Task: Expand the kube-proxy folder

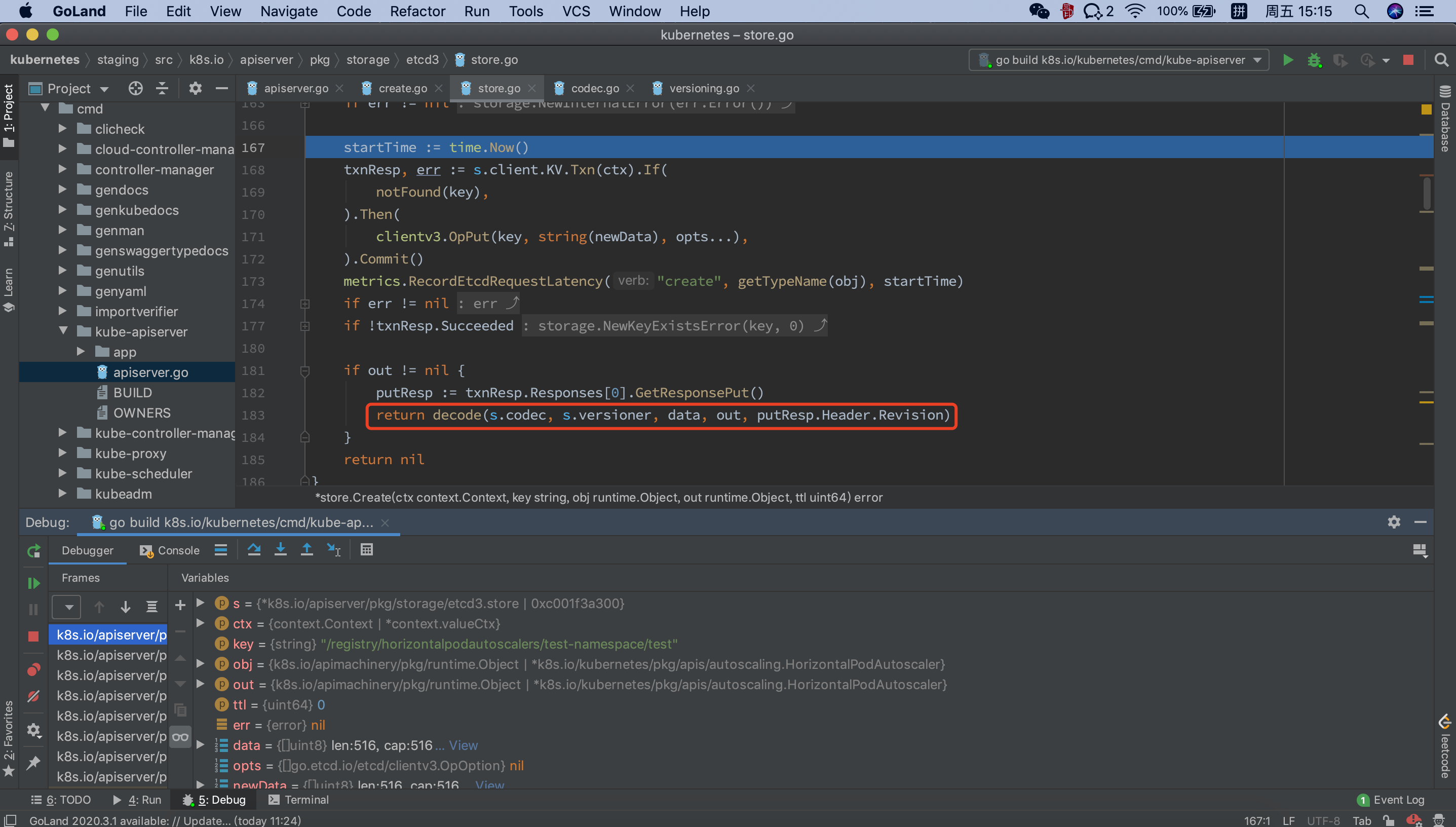Action: click(62, 453)
